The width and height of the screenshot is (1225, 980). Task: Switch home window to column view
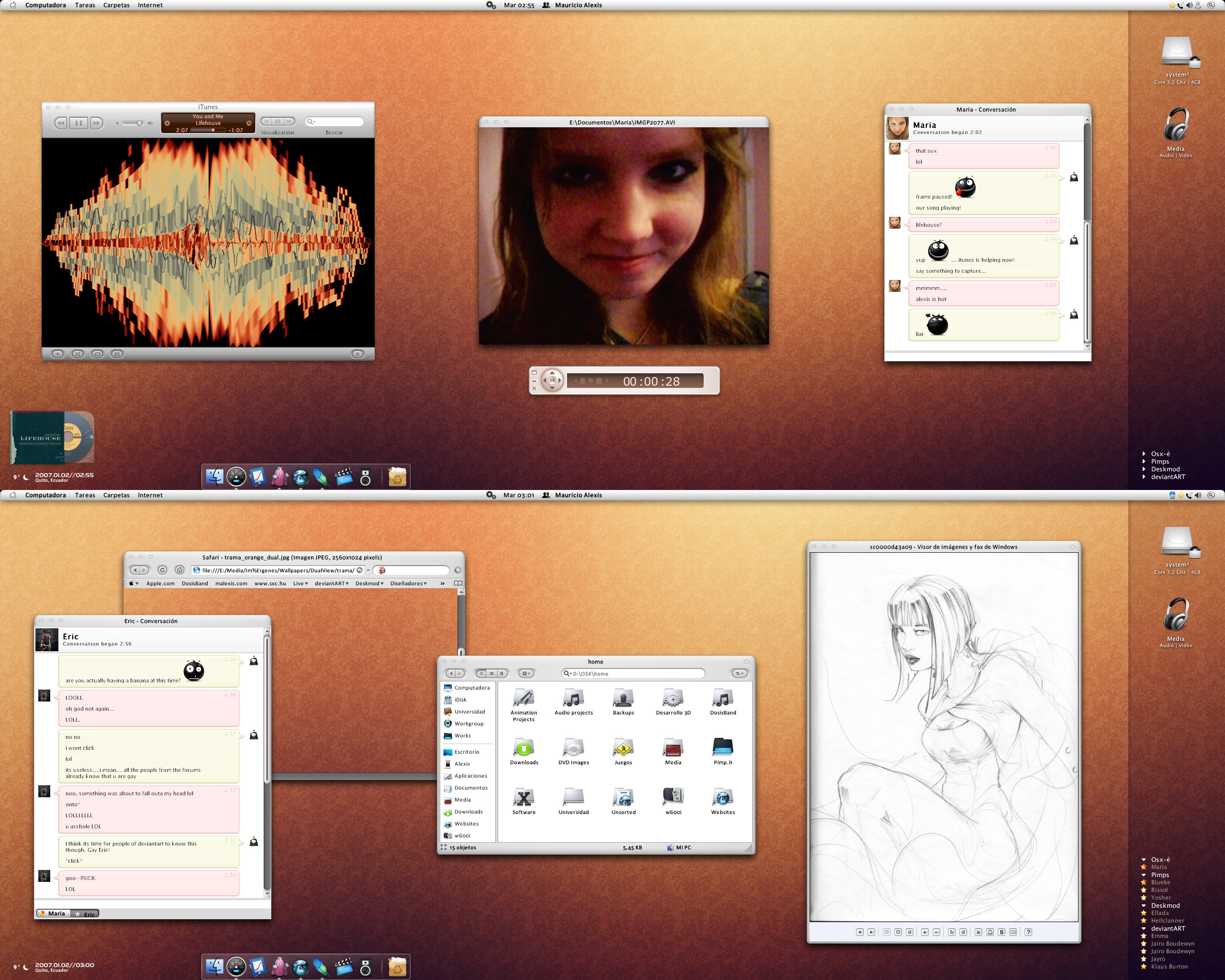501,673
